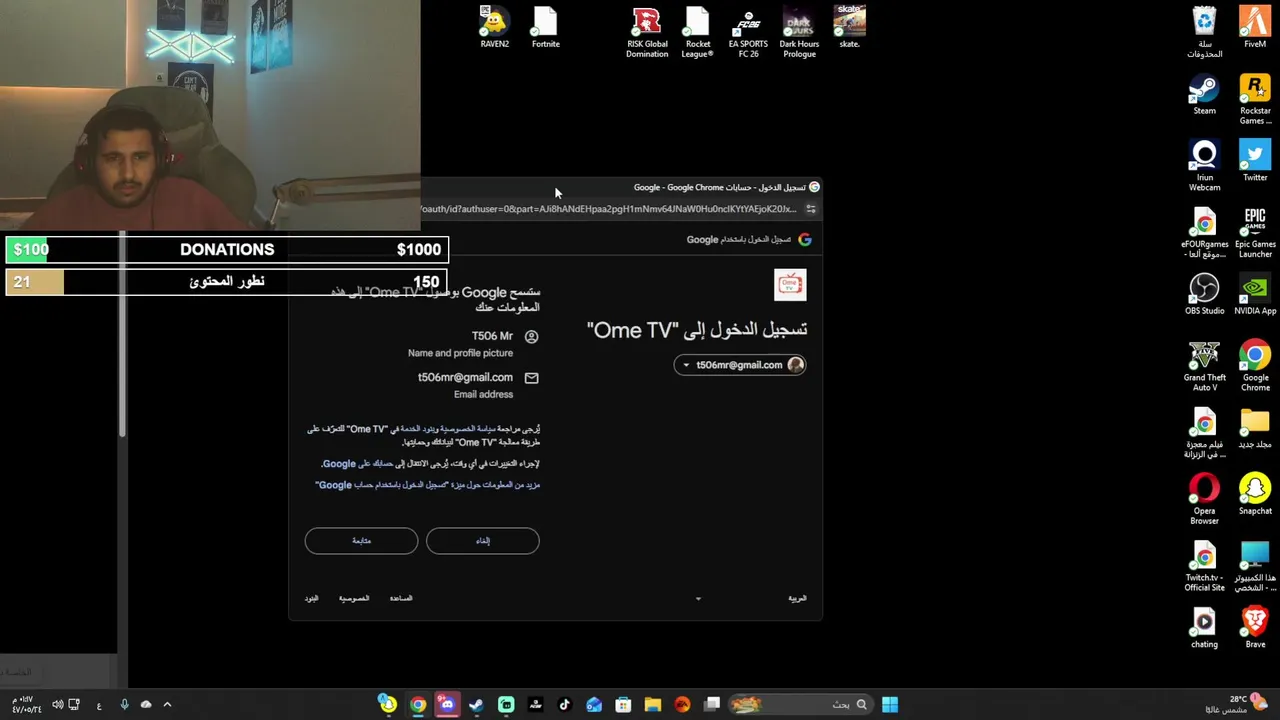Open Microsoft Store from the taskbar
Image resolution: width=1280 pixels, height=720 pixels.
click(623, 705)
